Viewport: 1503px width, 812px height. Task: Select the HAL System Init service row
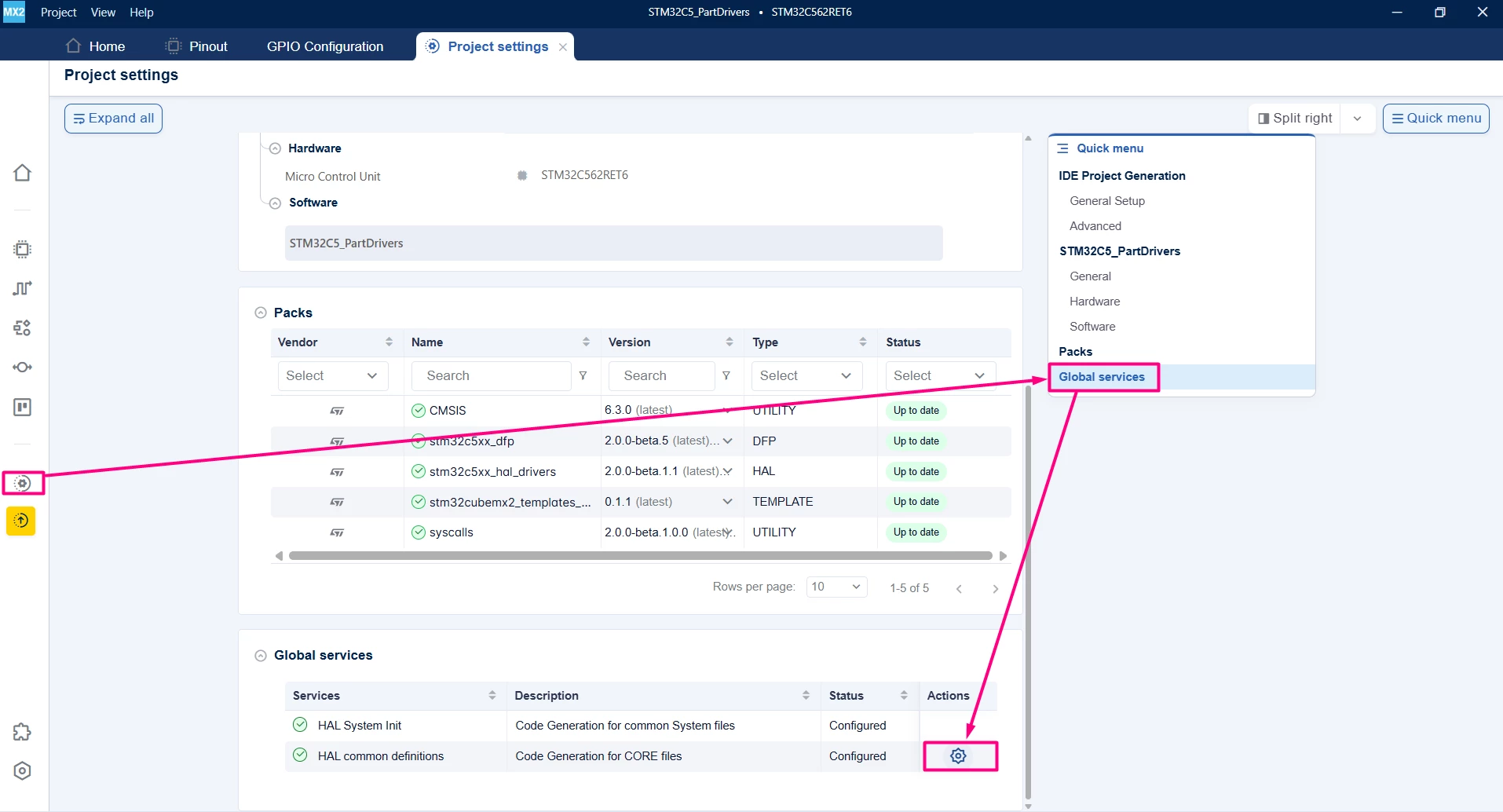point(641,726)
